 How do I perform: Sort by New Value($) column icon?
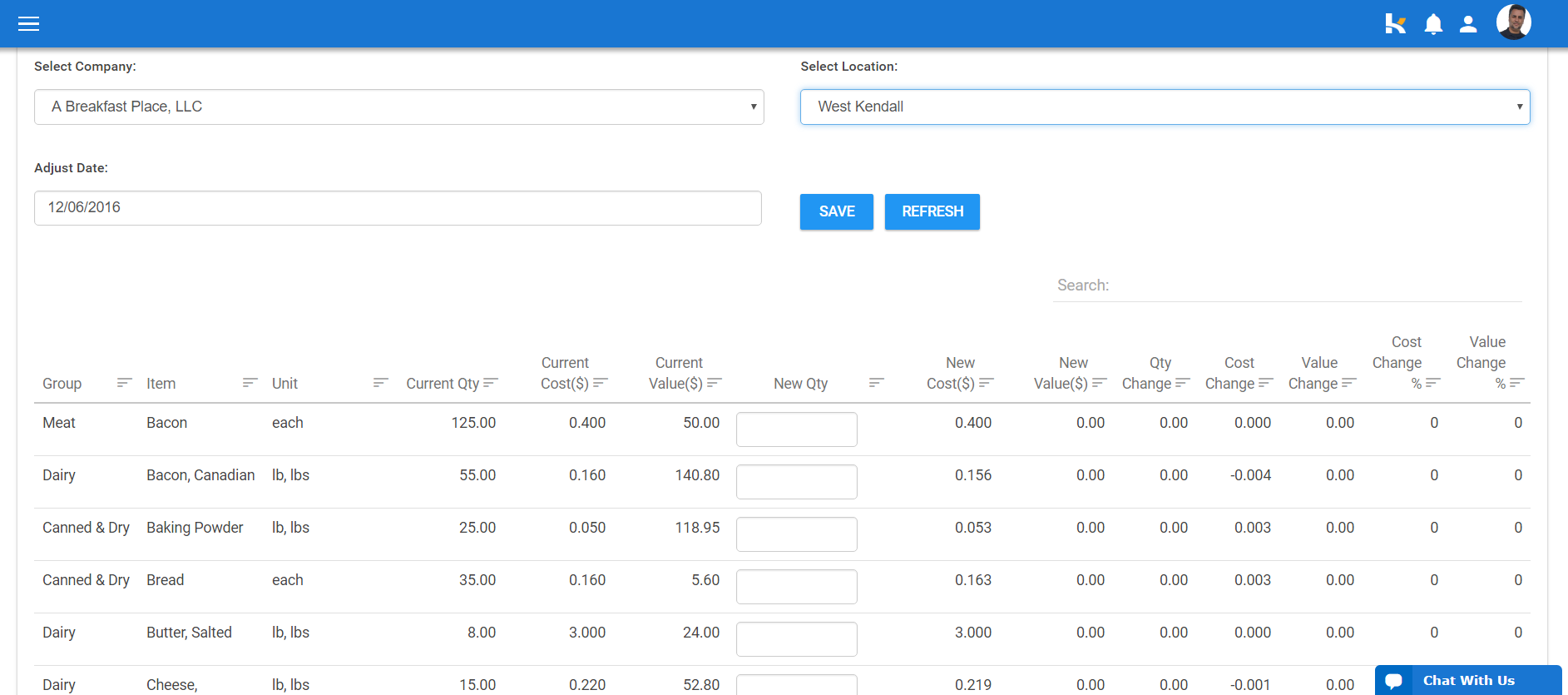(1100, 383)
